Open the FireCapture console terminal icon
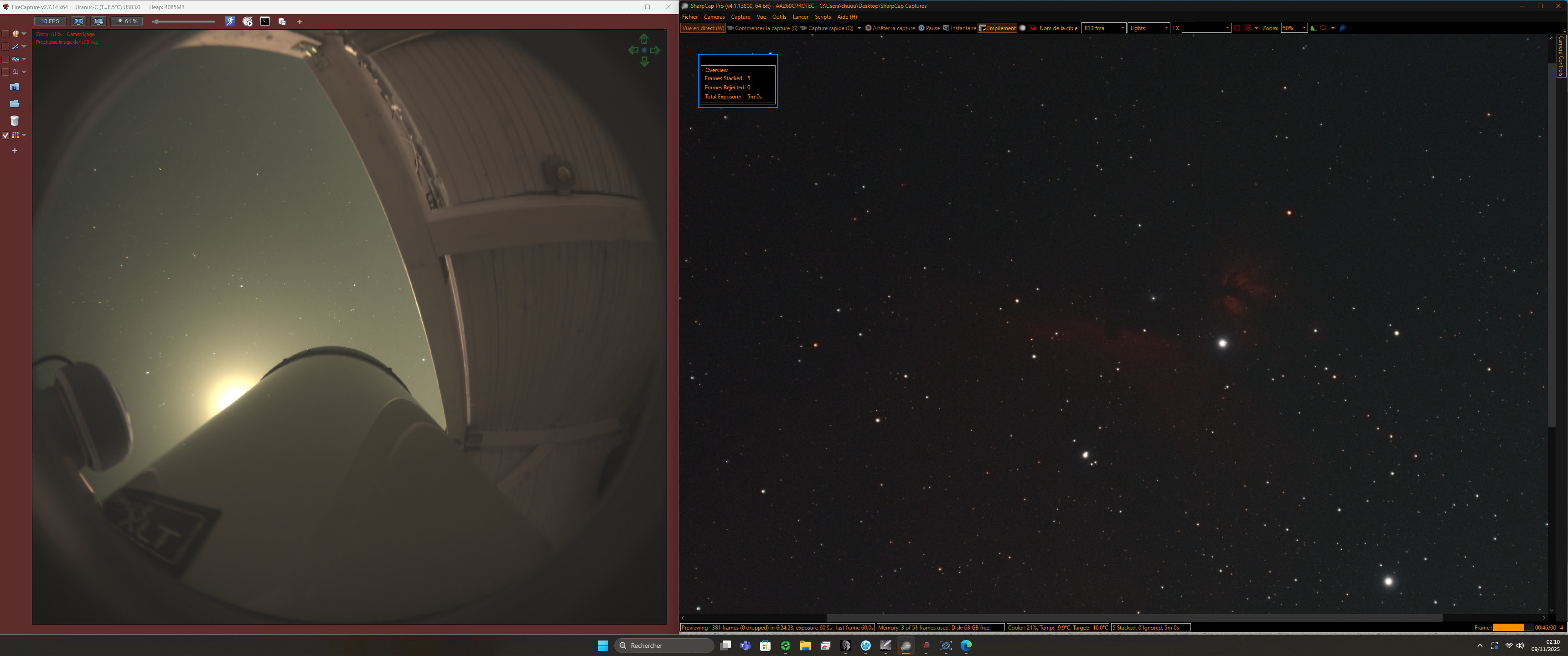1568x656 pixels. point(265,21)
